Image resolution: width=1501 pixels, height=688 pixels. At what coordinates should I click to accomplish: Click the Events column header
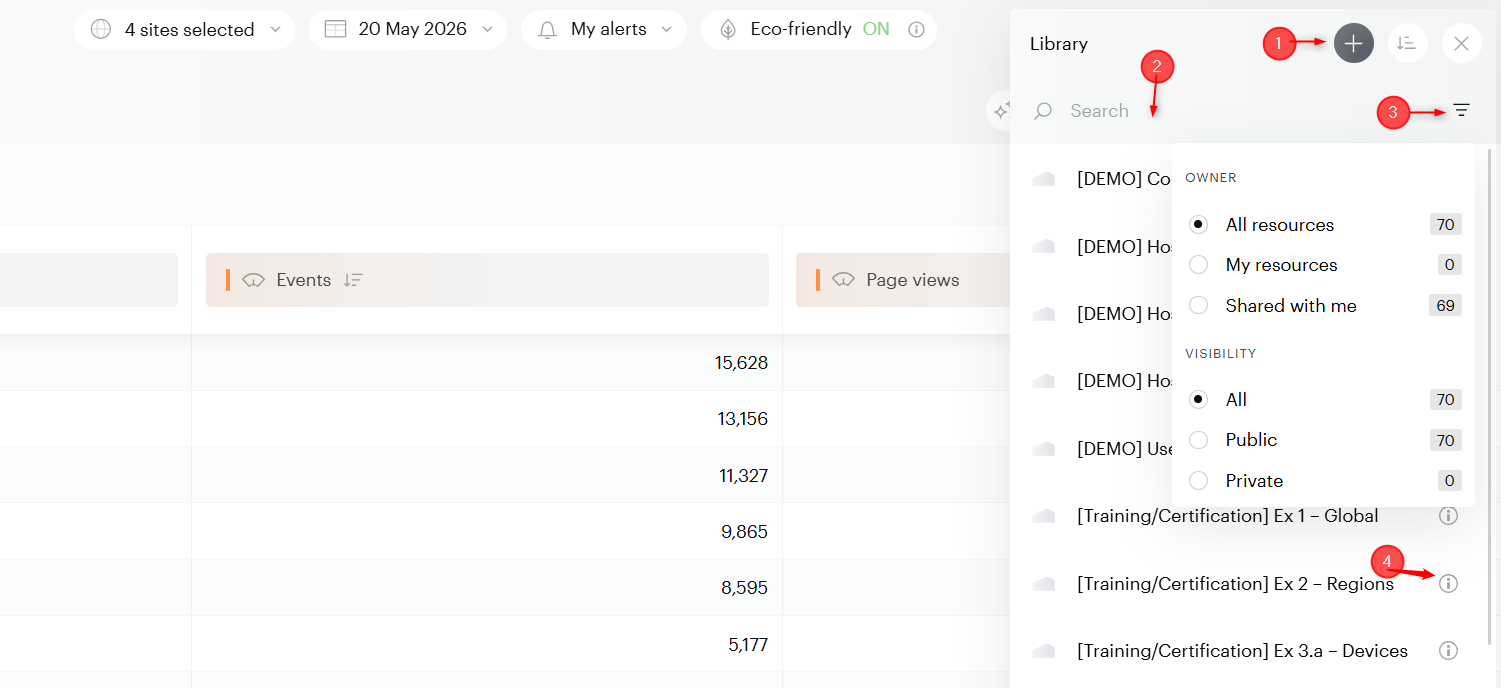[x=487, y=280]
